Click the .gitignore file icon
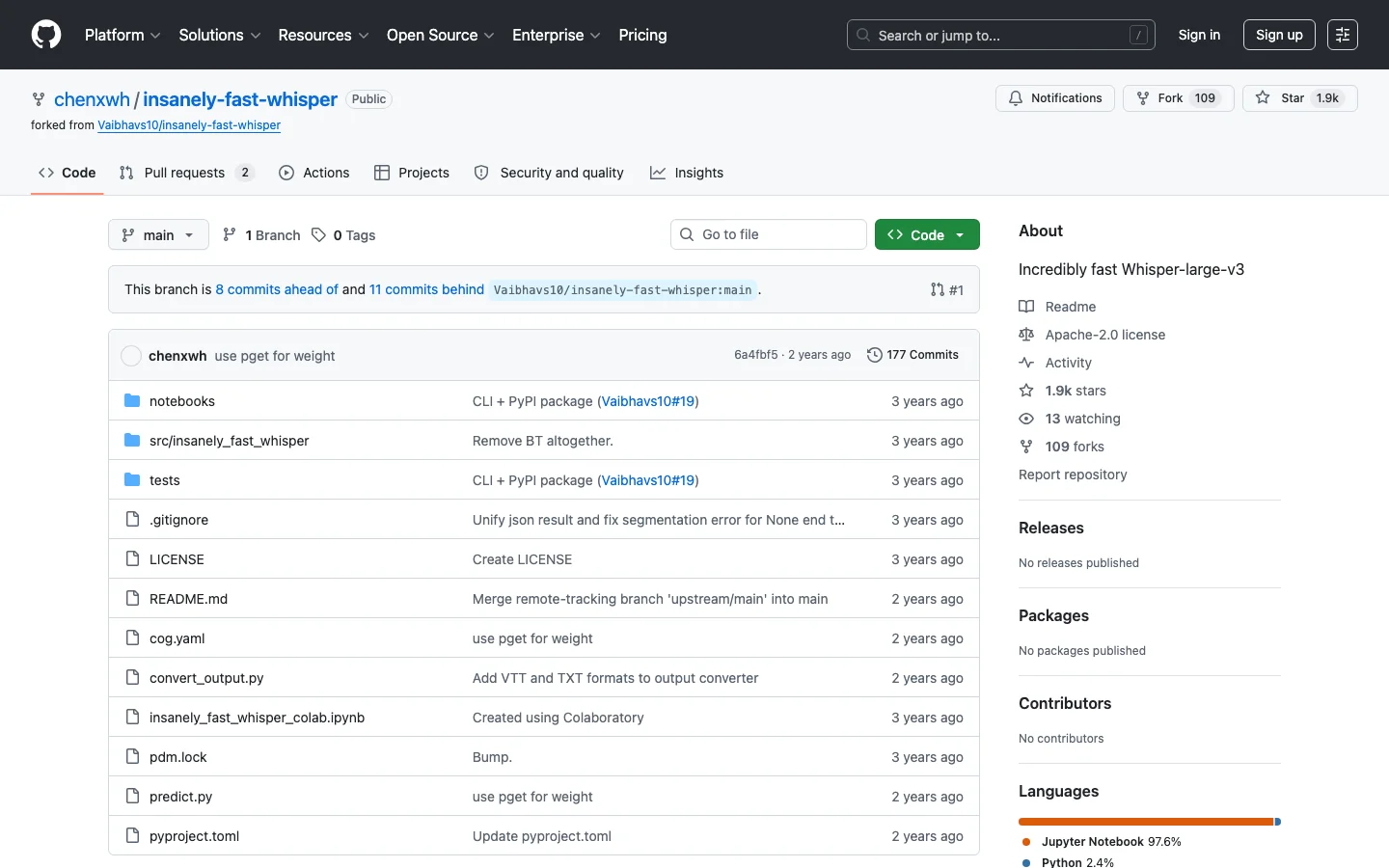 (x=132, y=519)
